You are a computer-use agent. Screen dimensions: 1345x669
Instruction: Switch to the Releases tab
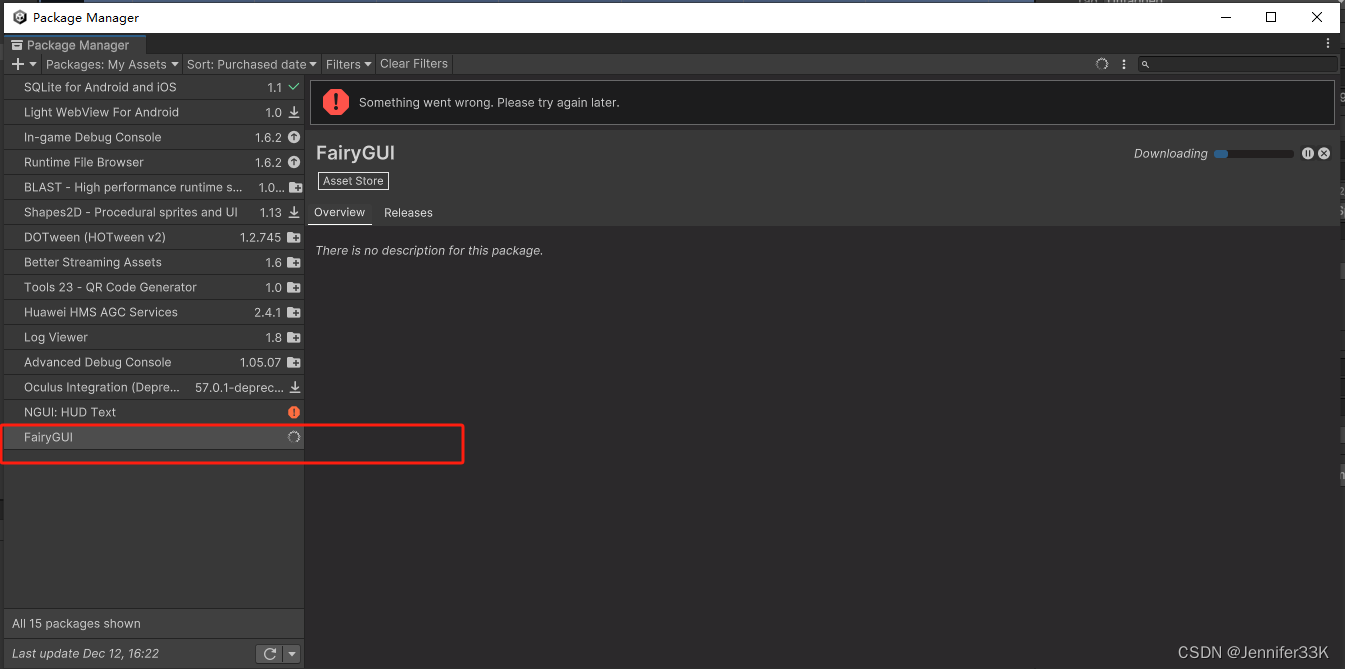(408, 212)
